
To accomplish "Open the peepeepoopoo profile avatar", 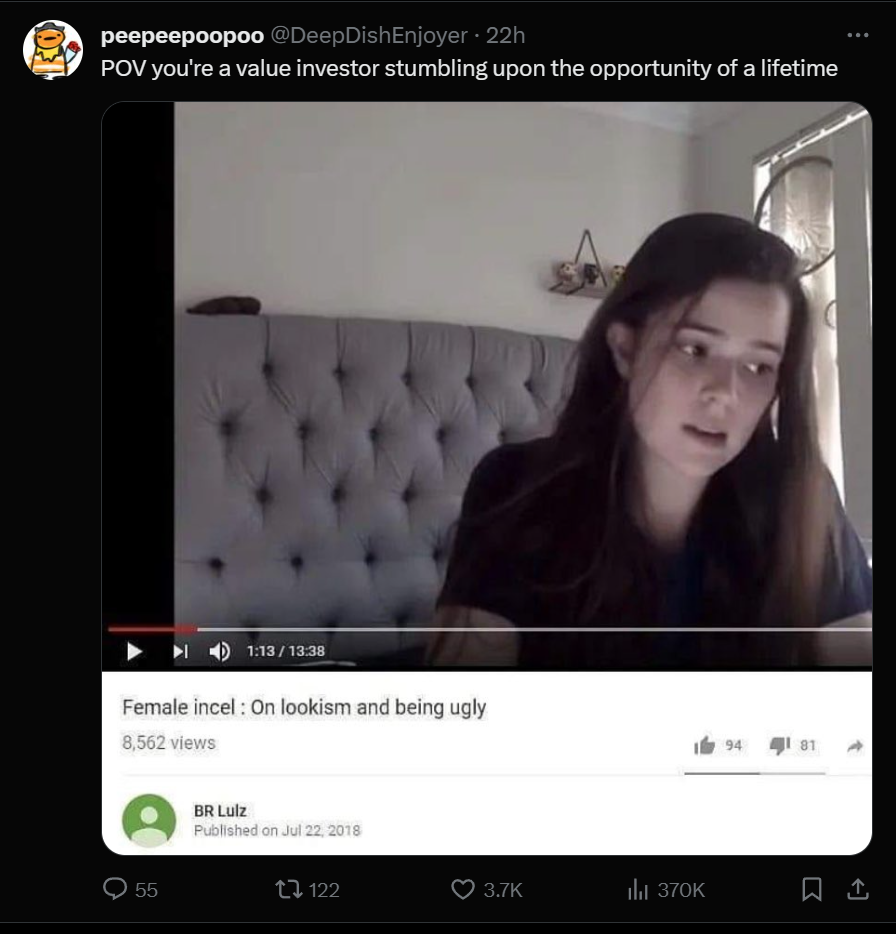I will click(x=53, y=50).
